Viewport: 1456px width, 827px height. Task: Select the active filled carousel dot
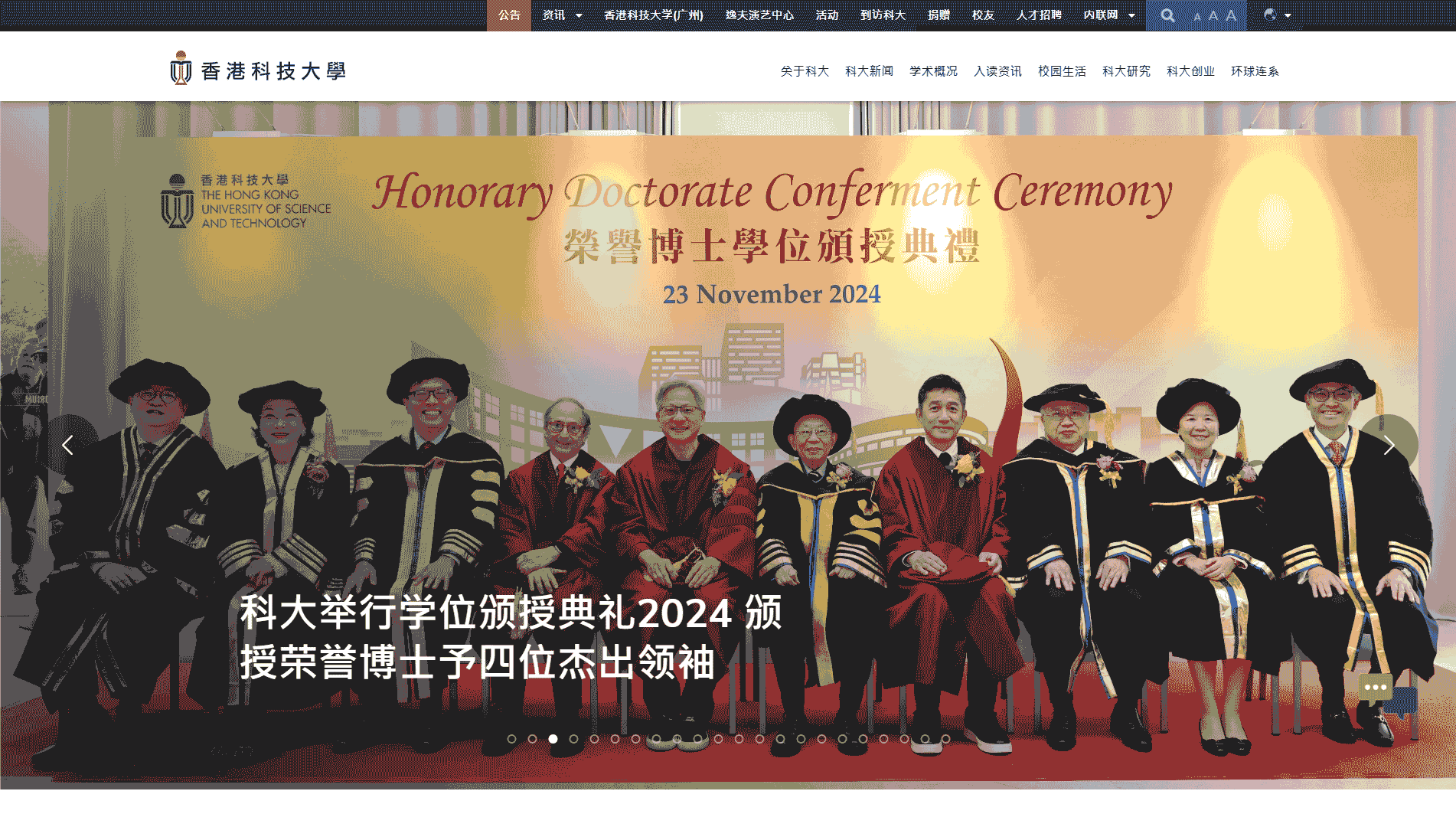553,739
